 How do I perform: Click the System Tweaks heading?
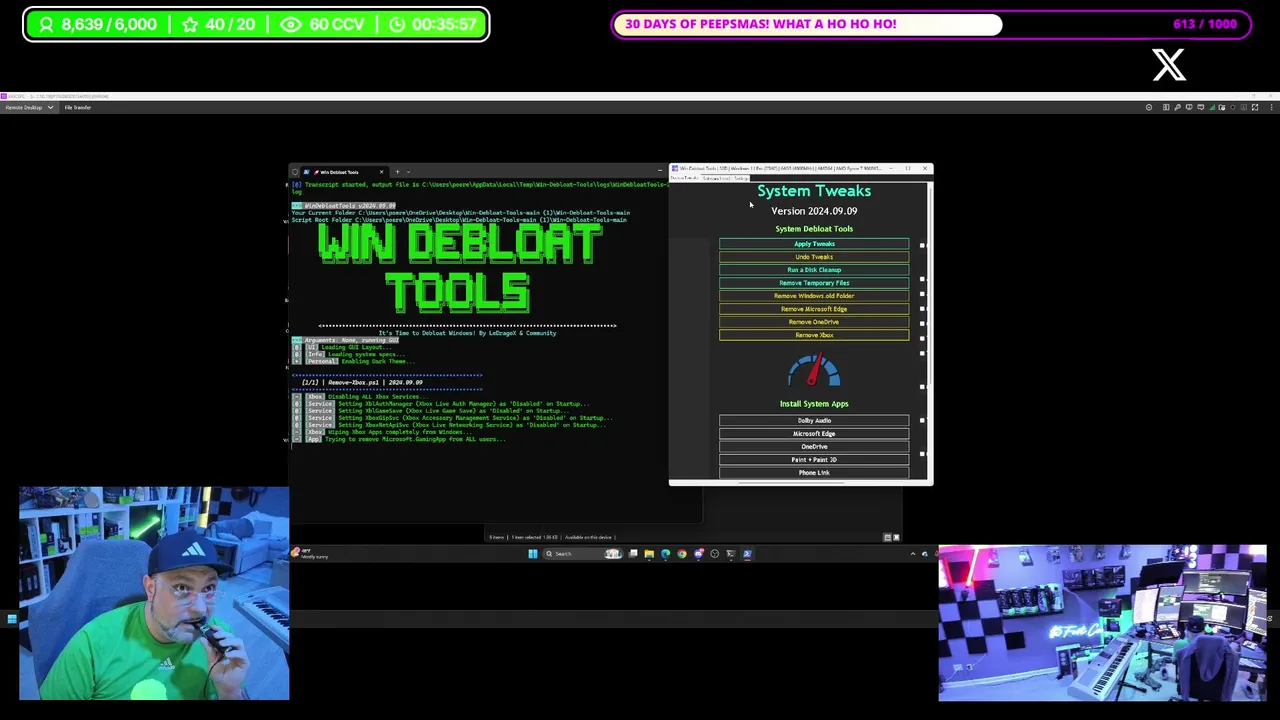click(814, 191)
